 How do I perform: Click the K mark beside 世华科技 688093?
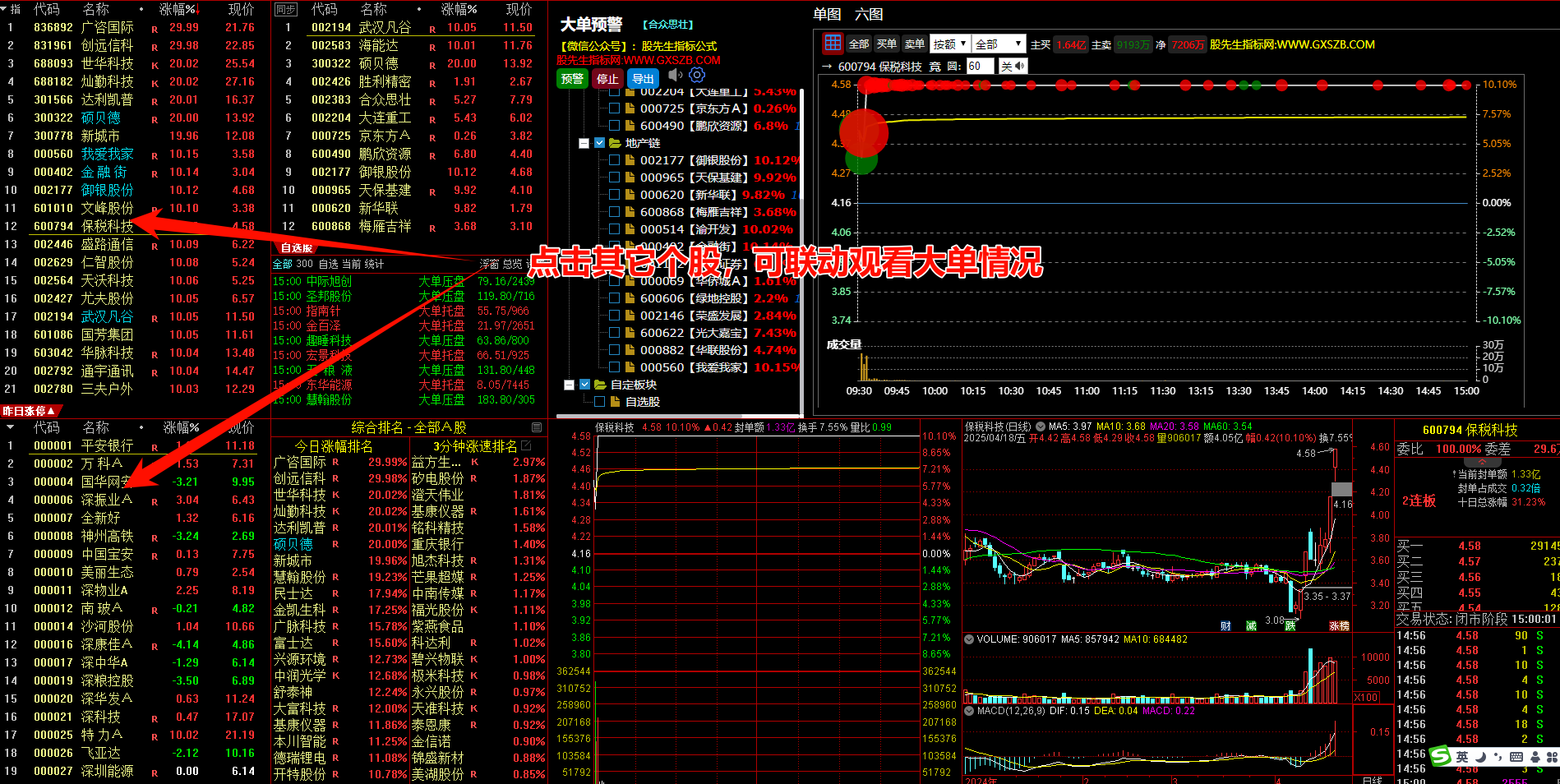[155, 65]
